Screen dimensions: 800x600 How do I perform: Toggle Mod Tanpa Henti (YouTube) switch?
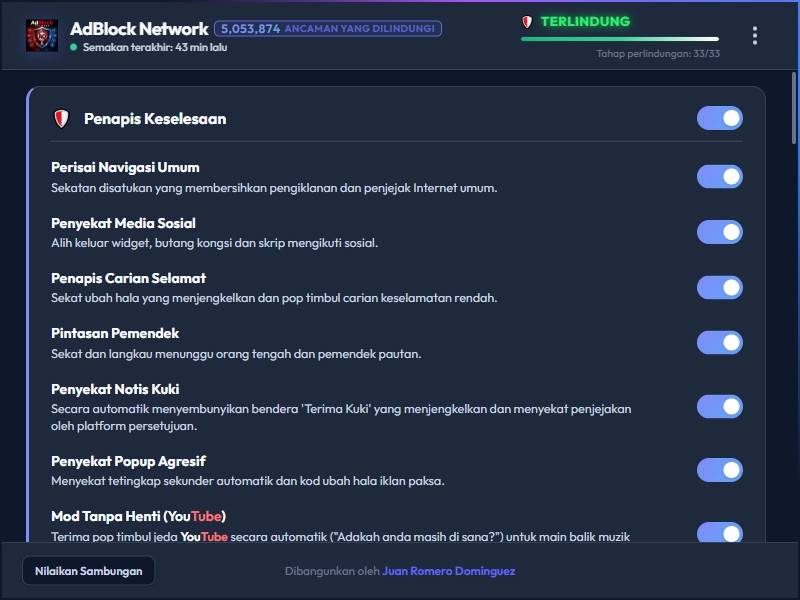point(719,532)
